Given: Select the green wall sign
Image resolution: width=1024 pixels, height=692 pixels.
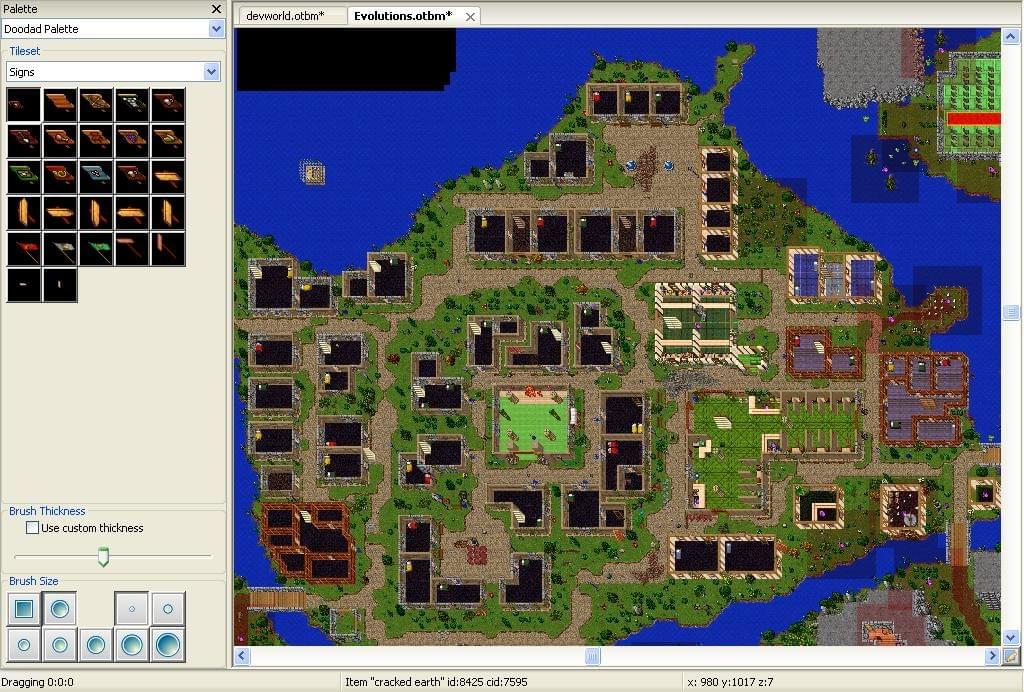Looking at the screenshot, I should pyautogui.click(x=24, y=177).
